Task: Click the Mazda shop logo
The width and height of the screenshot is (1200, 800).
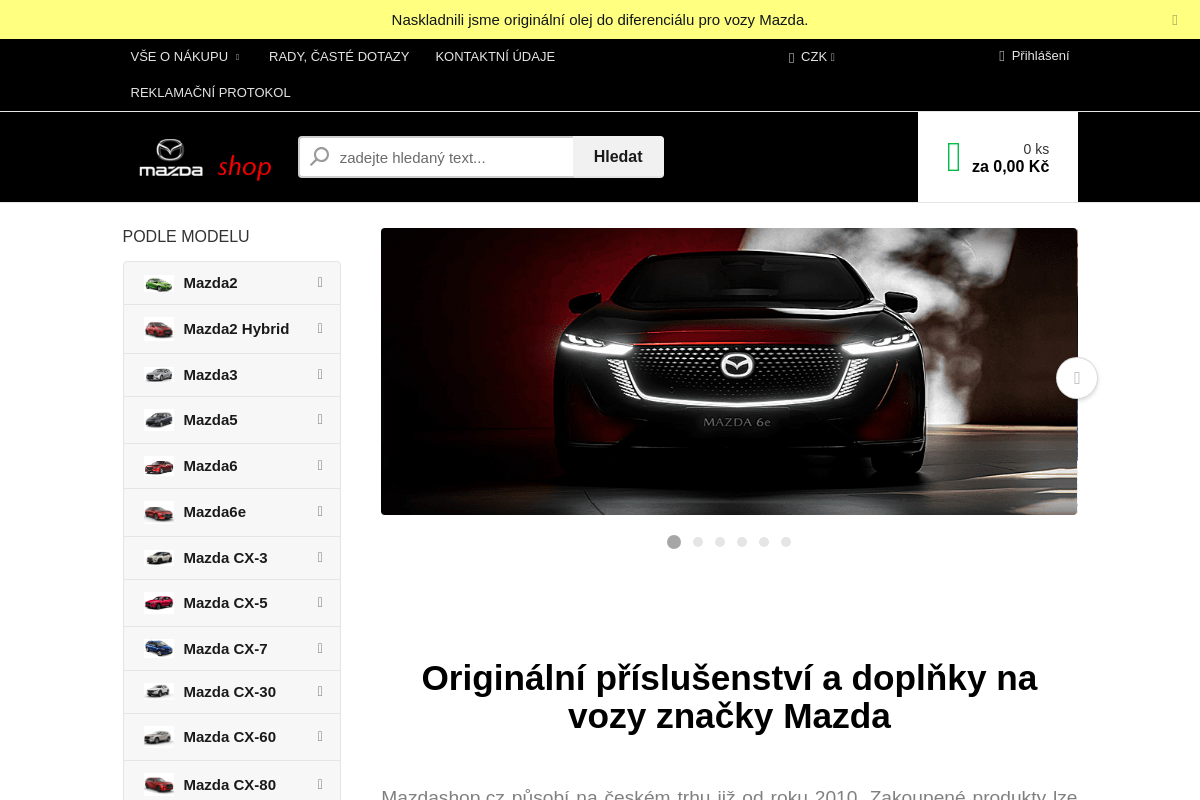Action: (x=205, y=160)
